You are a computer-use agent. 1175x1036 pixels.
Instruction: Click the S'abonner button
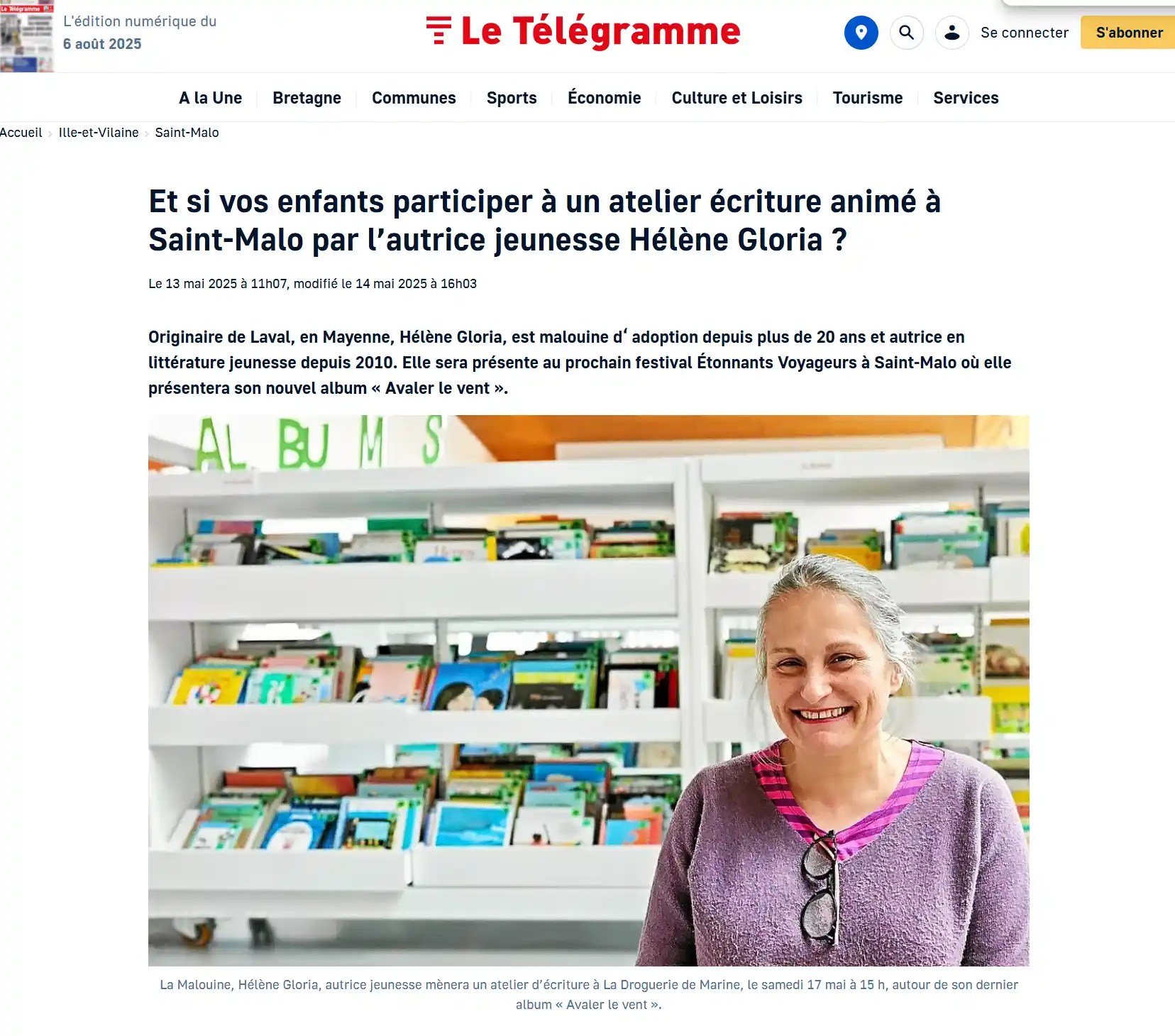click(1128, 33)
